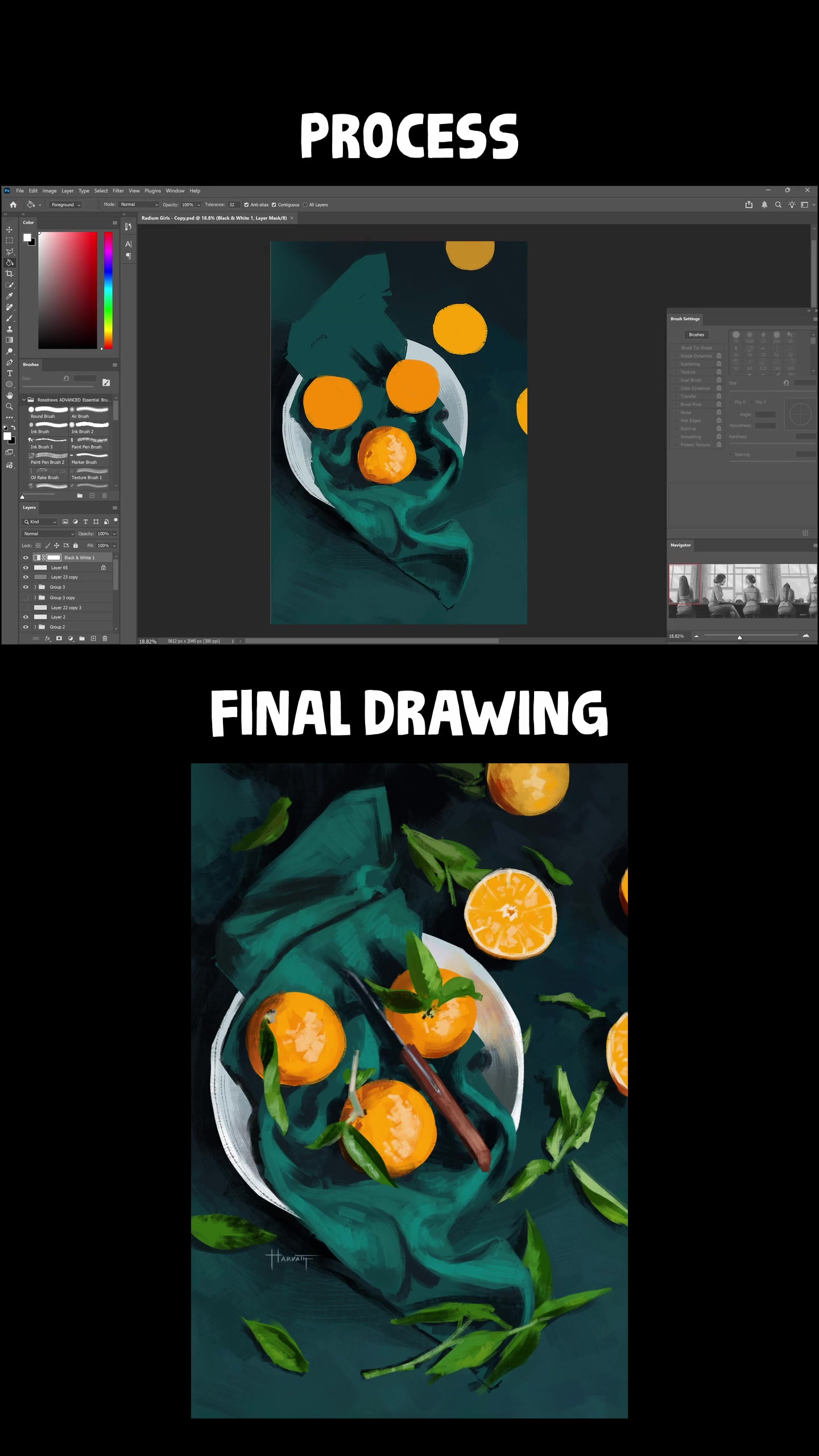Enable the All Layers checkbox
The width and height of the screenshot is (819, 1456).
[x=305, y=205]
